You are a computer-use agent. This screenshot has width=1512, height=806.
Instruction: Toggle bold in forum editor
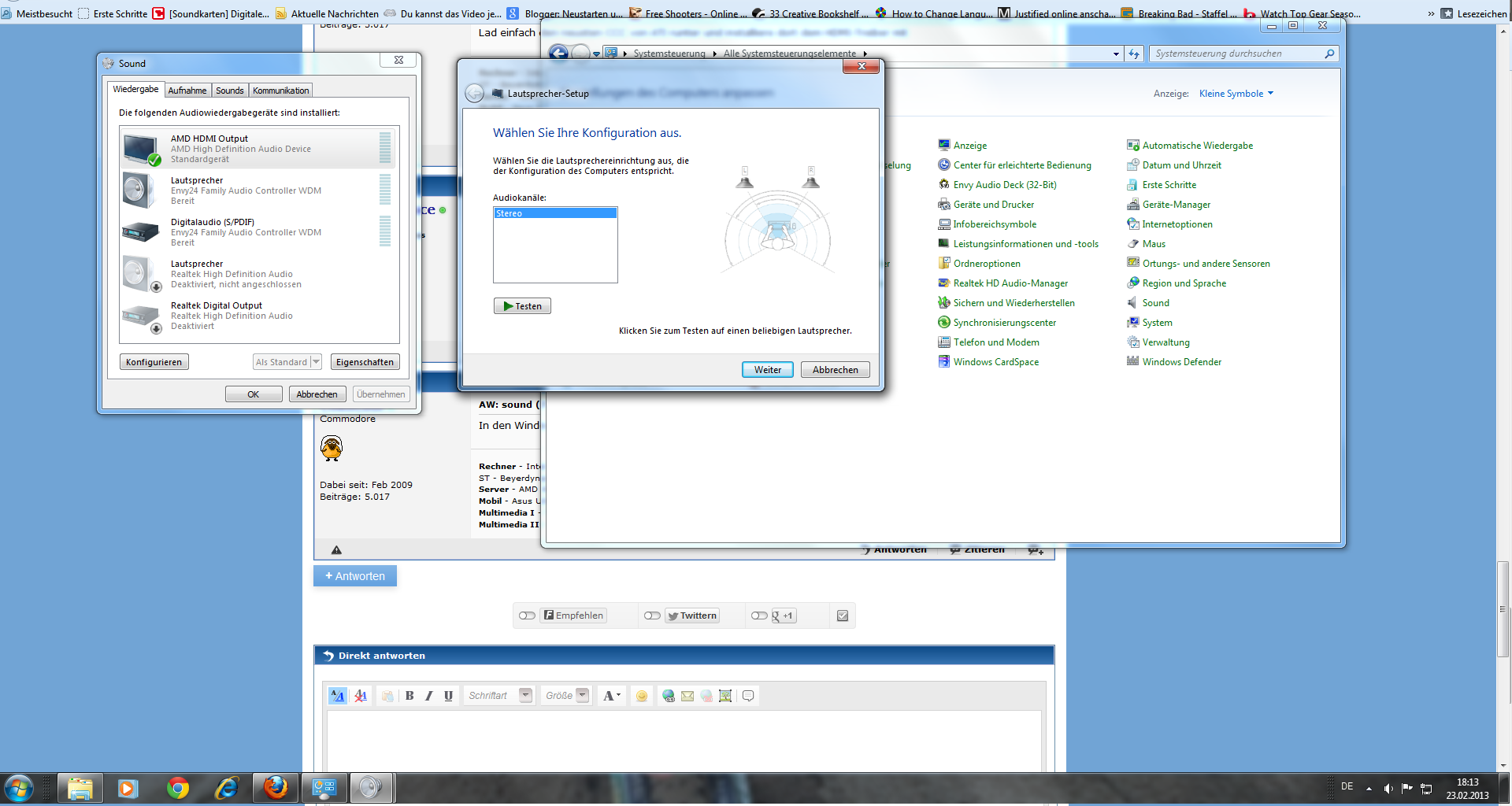409,696
